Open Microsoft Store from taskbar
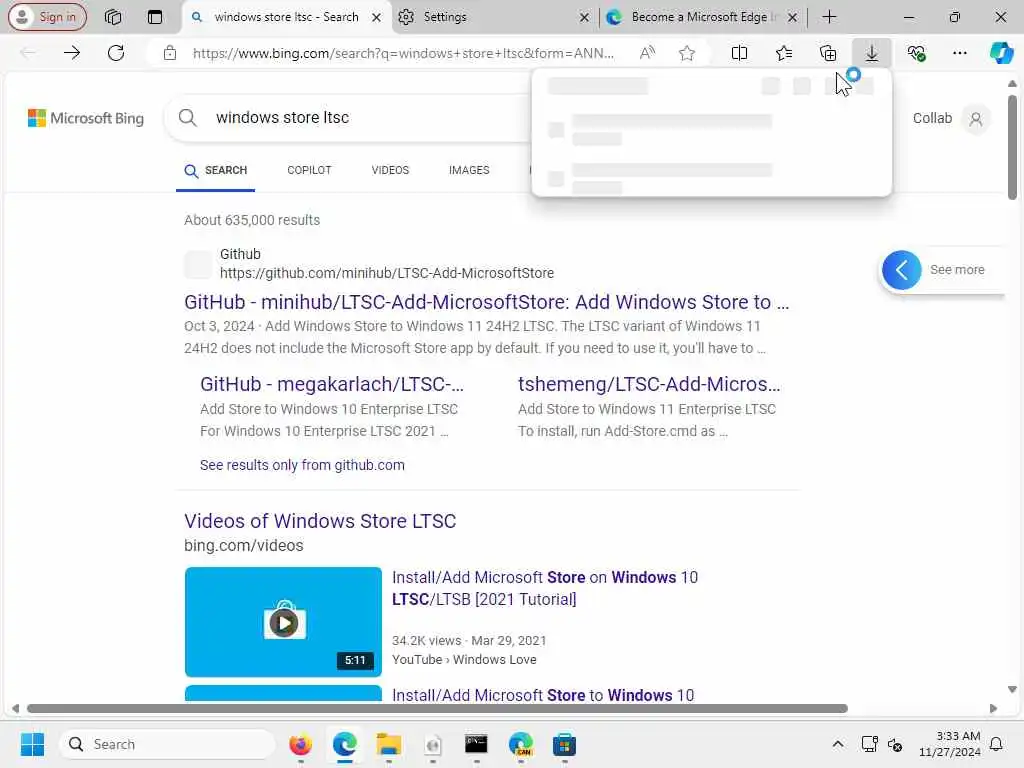The height and width of the screenshot is (768, 1024). pyautogui.click(x=564, y=744)
